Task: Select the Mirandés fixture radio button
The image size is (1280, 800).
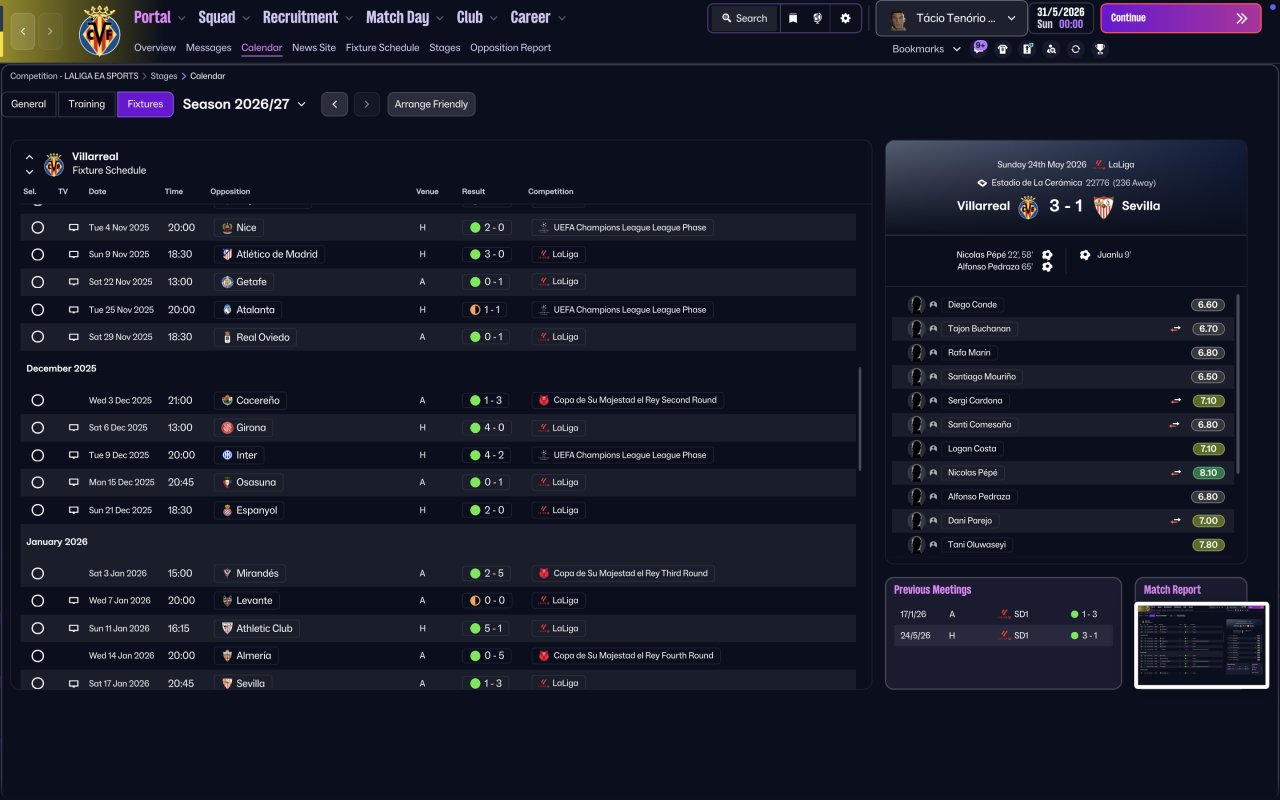Action: point(38,573)
